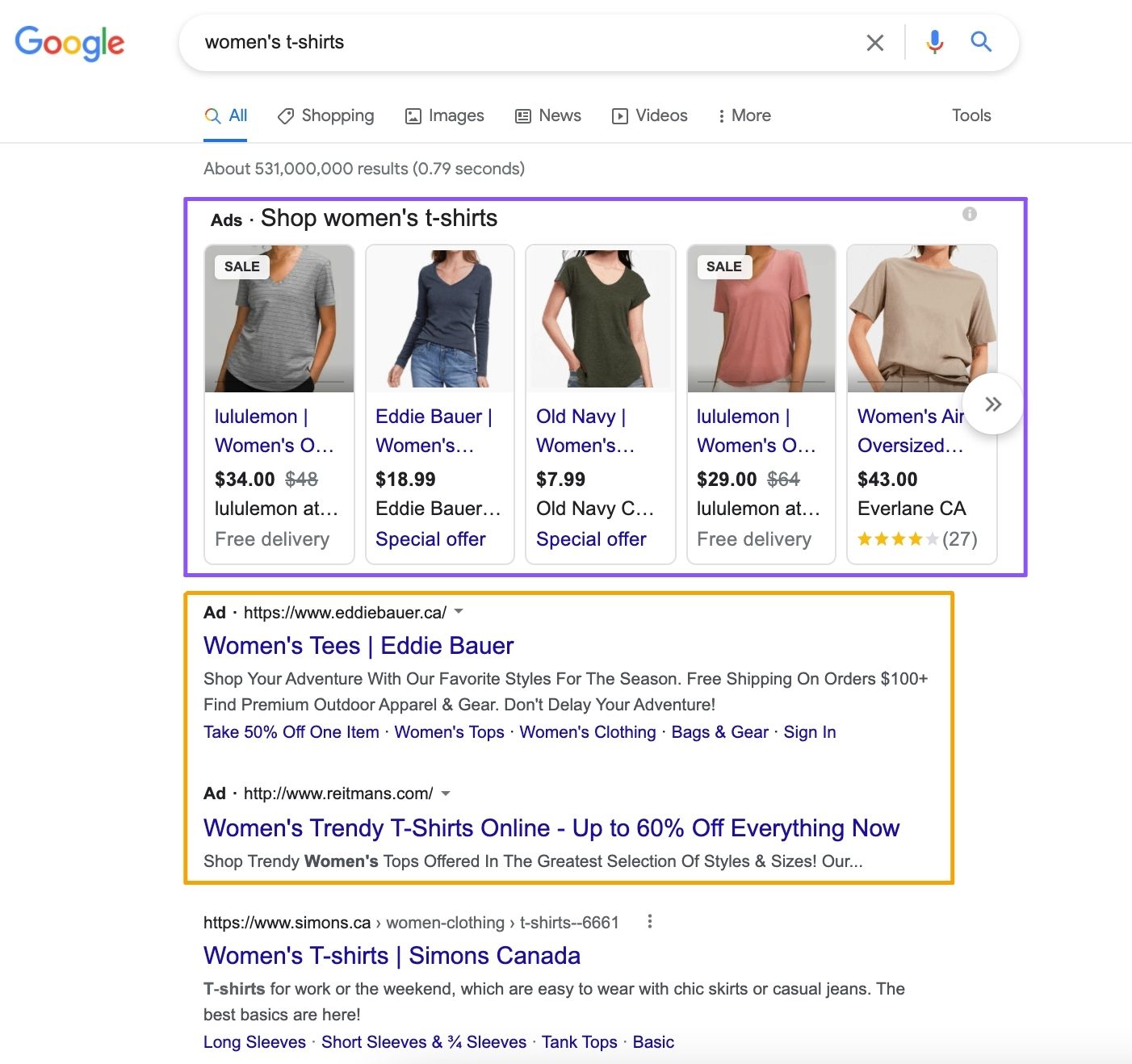
Task: Open the three-dot menu on the Simons result
Action: [x=649, y=920]
